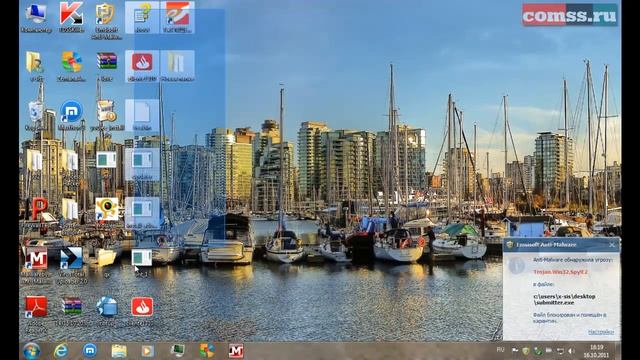Launch the blue chevron arrow shortcut

point(71,258)
